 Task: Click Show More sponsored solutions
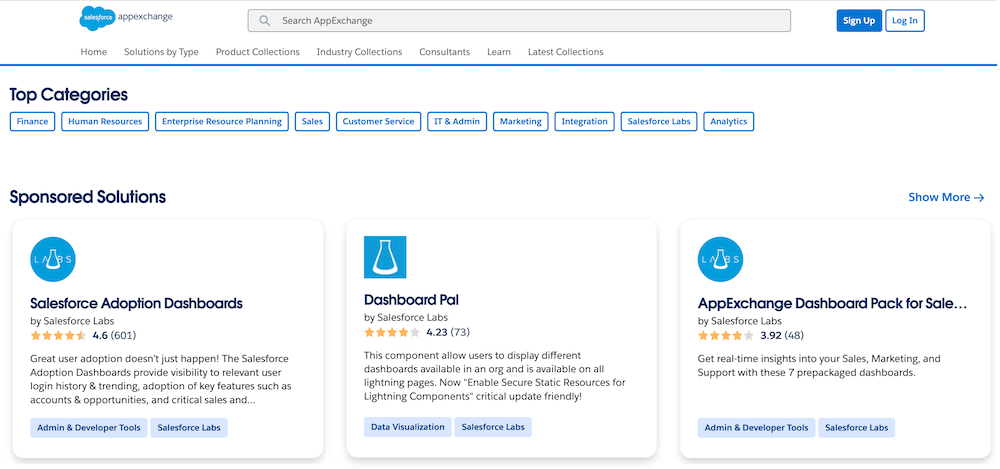pos(946,197)
